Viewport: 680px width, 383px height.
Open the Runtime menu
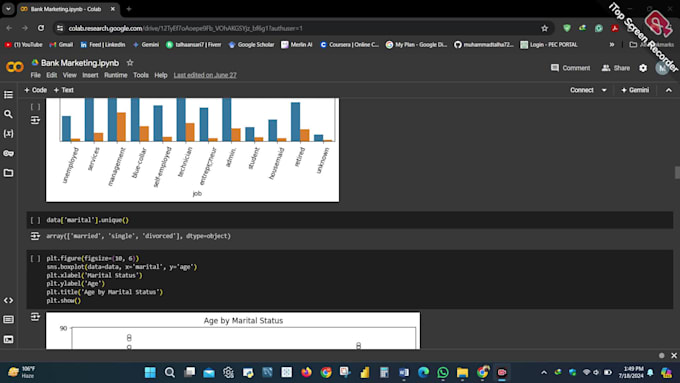click(x=116, y=75)
